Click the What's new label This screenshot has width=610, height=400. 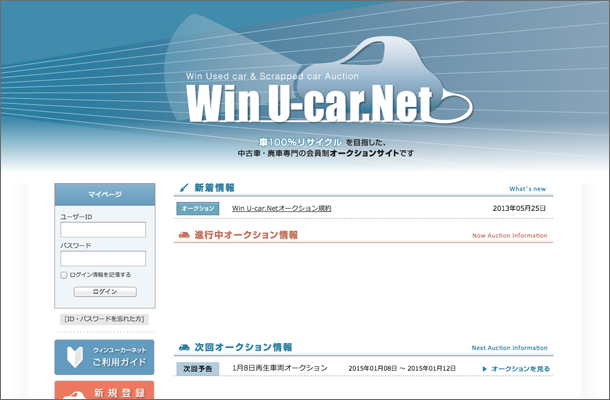coord(528,189)
